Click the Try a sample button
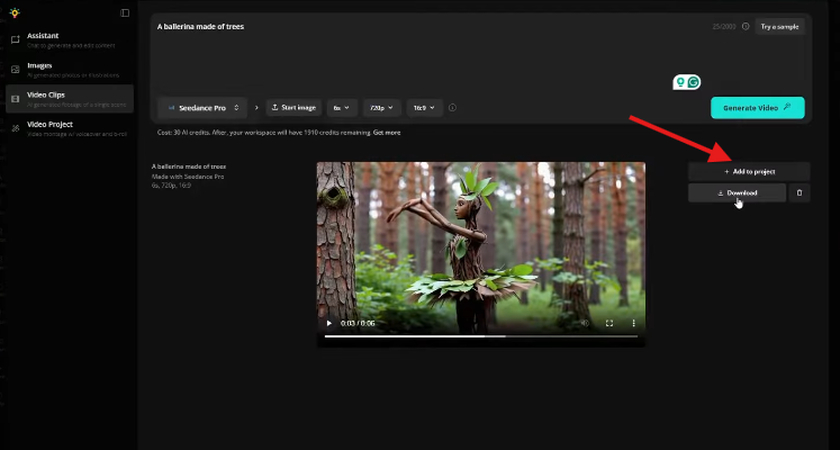 coord(779,26)
